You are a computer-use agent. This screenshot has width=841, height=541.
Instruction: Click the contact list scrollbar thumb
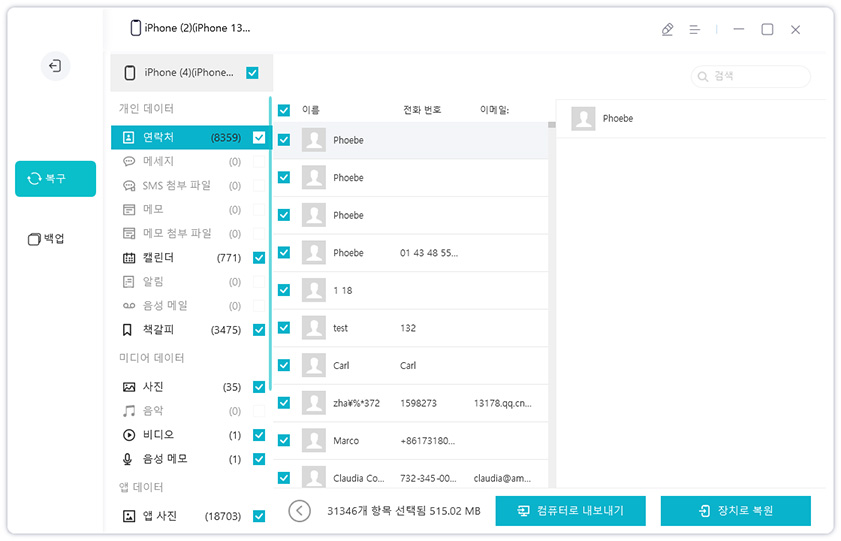[551, 124]
